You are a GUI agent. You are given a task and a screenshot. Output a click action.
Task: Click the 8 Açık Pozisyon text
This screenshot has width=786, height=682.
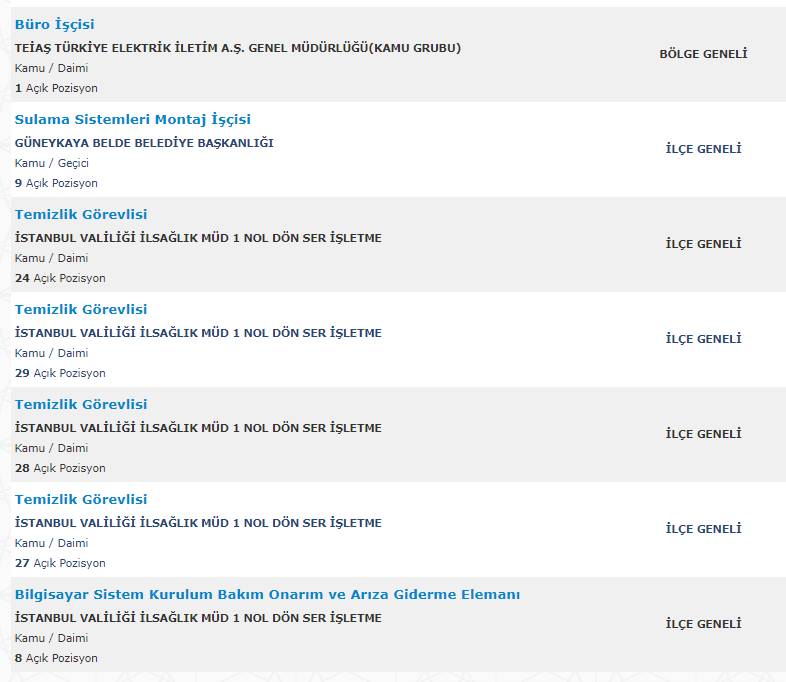(56, 658)
